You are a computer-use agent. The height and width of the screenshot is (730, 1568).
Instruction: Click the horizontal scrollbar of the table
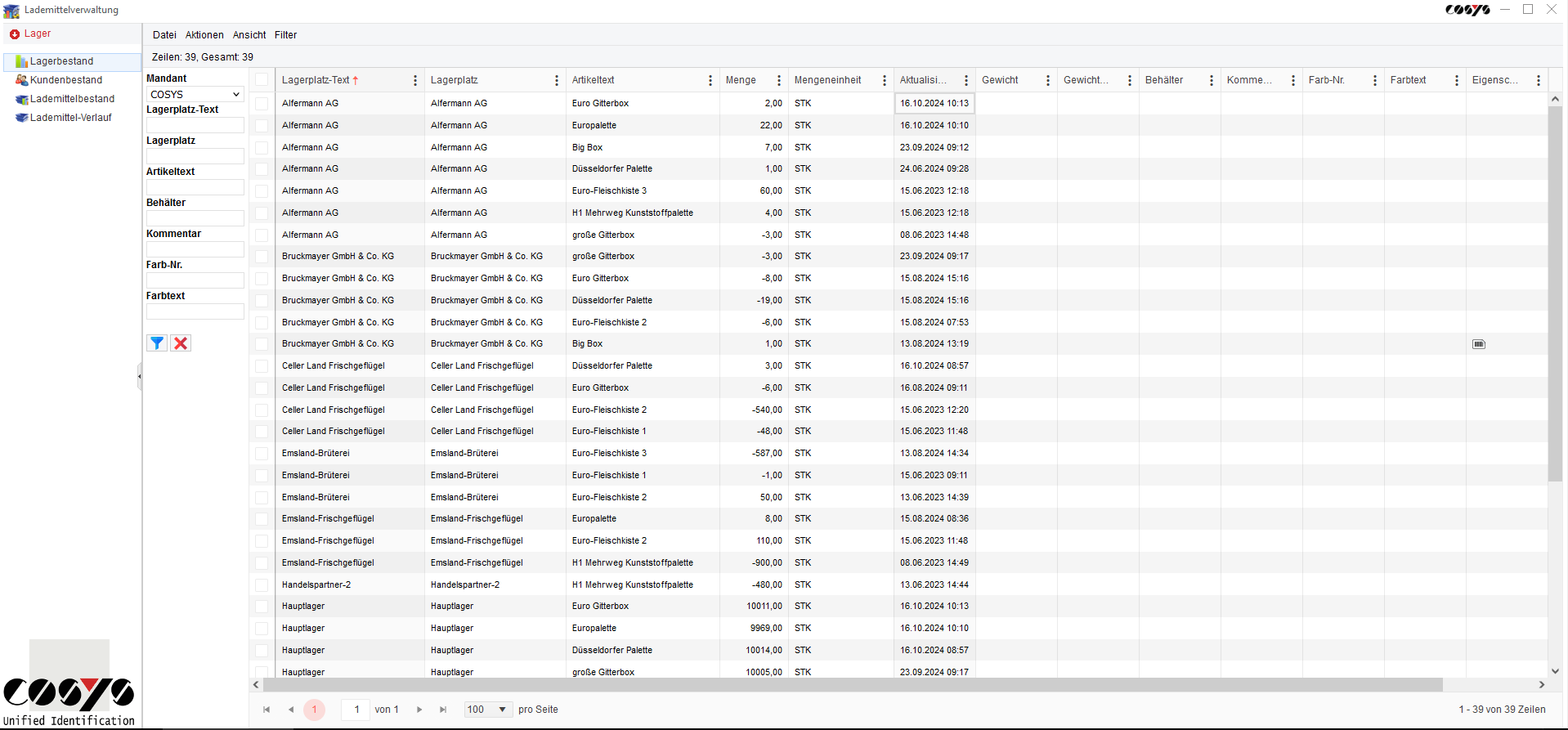tap(853, 685)
